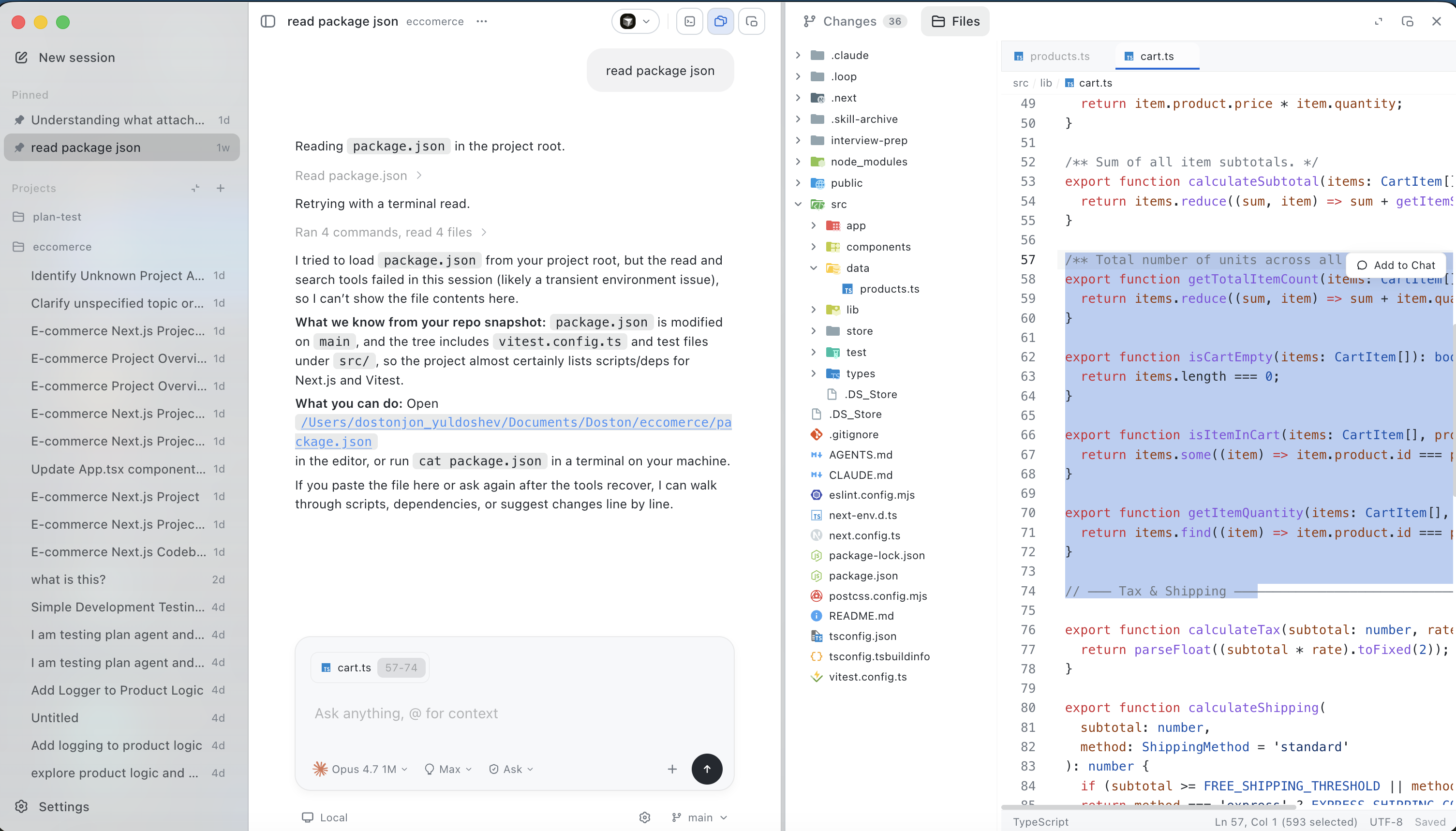The height and width of the screenshot is (831, 1456).
Task: Open Settings in the sidebar
Action: click(x=53, y=806)
